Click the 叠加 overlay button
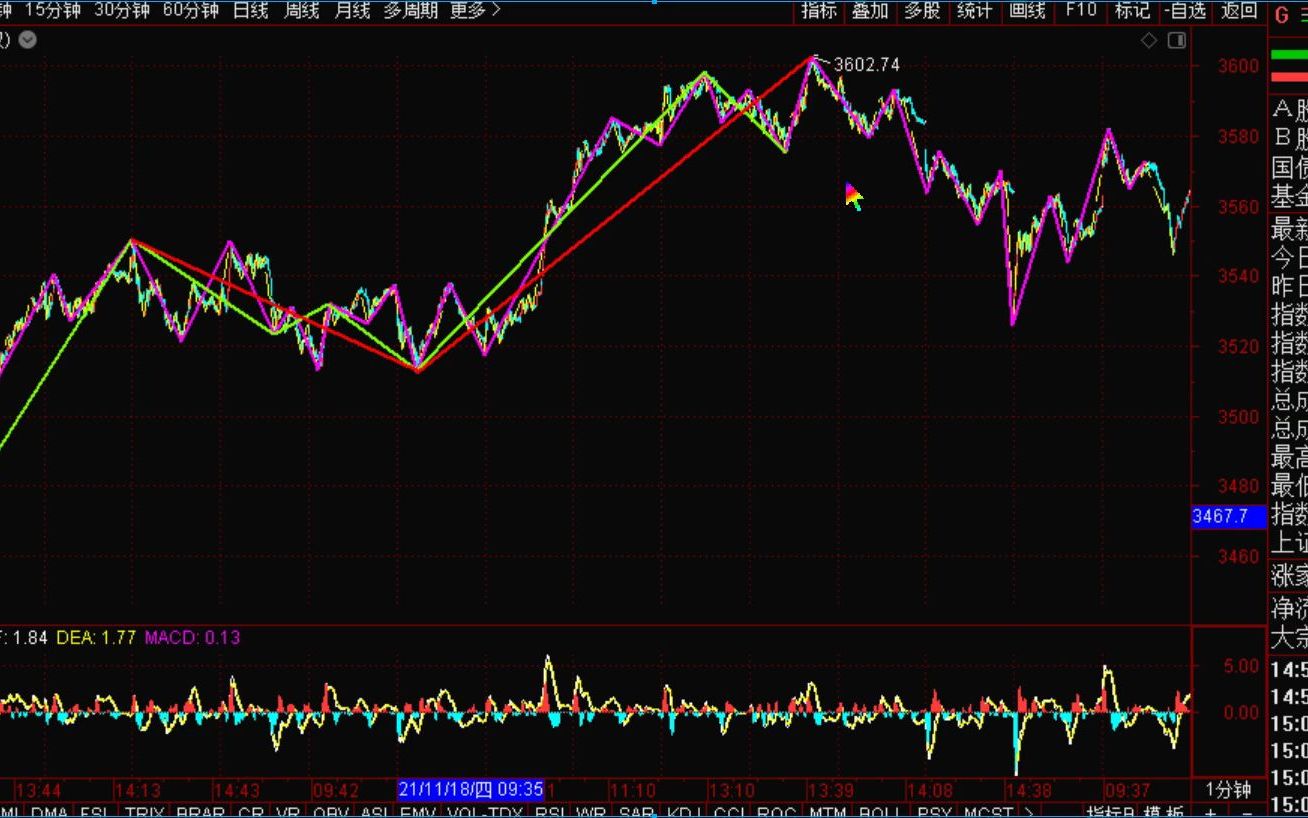Viewport: 1308px width, 818px height. click(x=870, y=10)
